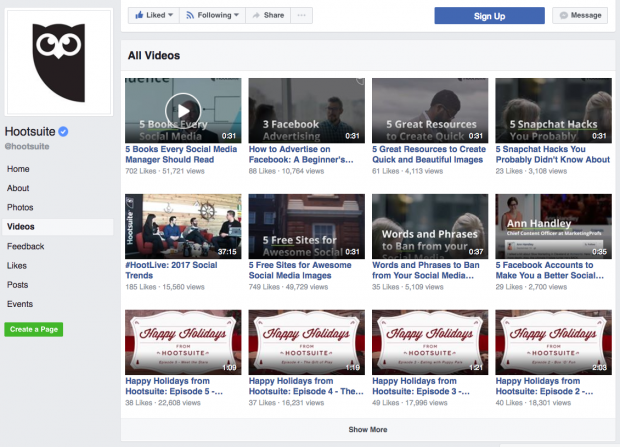Click the 185 Likes · 15,560 views text

pyautogui.click(x=165, y=287)
